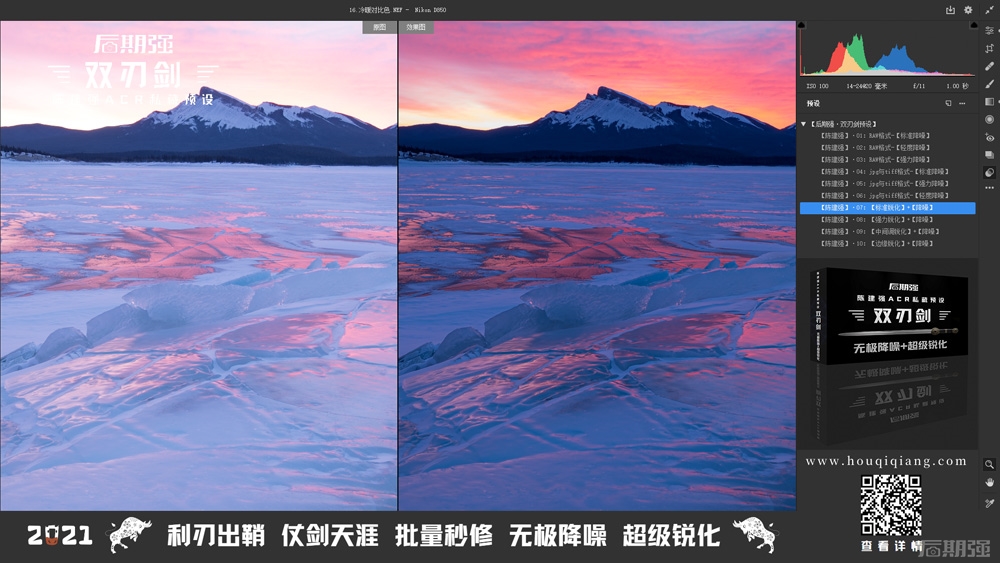This screenshot has width=1000, height=563.
Task: Open Camera Raw preferences gear
Action: (968, 10)
